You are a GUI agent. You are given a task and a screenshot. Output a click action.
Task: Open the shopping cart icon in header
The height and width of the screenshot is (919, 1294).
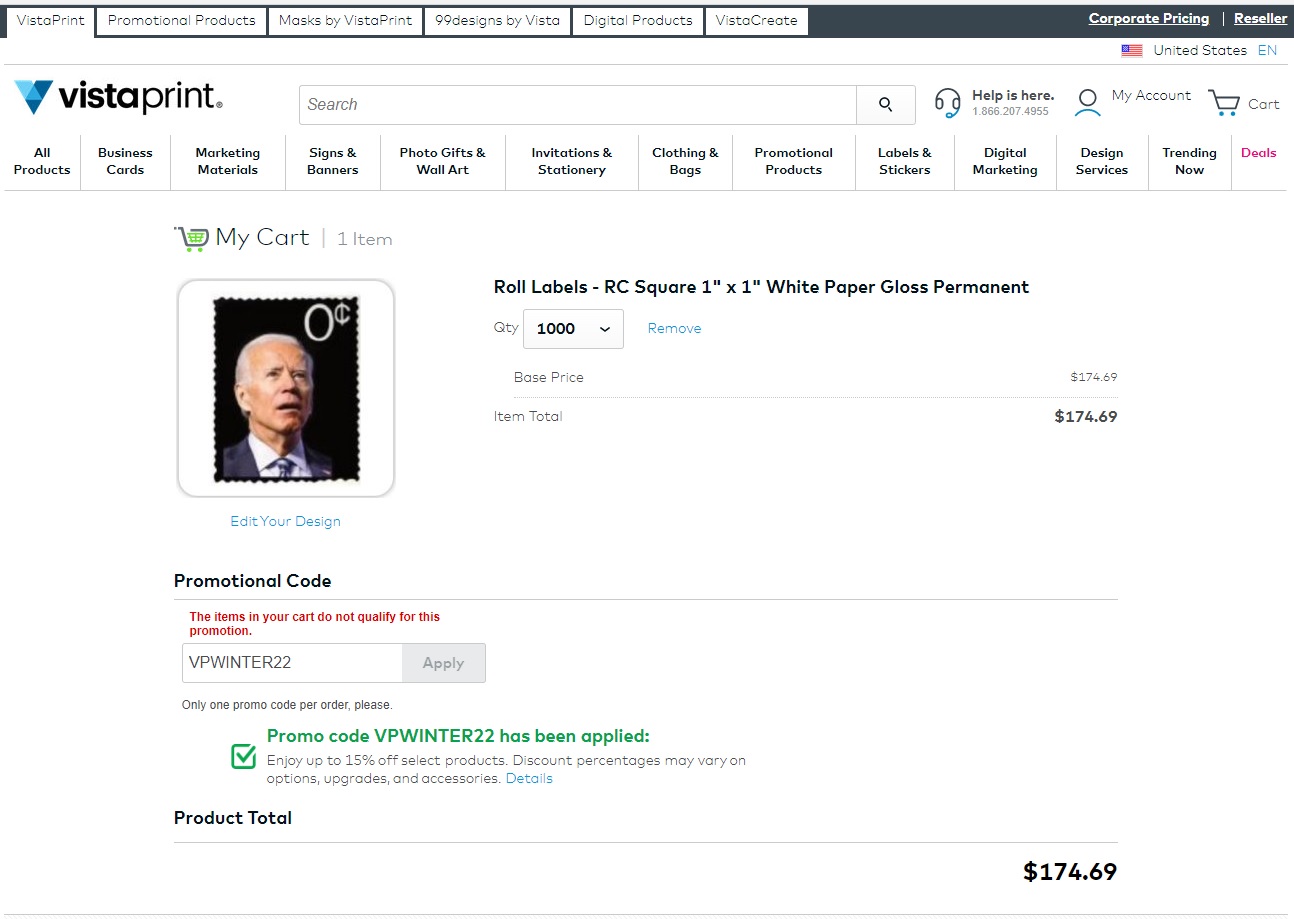[1223, 103]
